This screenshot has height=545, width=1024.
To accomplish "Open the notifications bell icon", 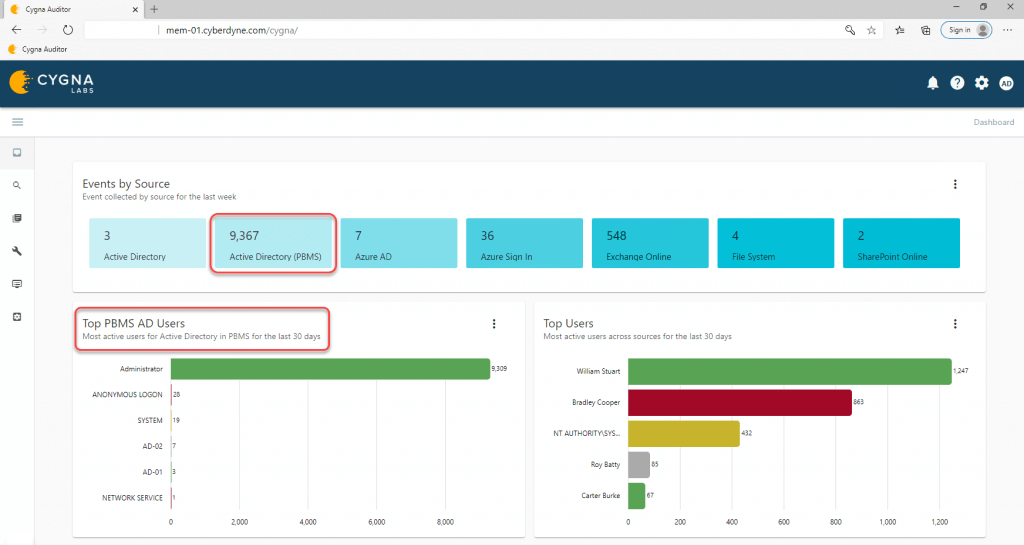I will click(x=932, y=83).
